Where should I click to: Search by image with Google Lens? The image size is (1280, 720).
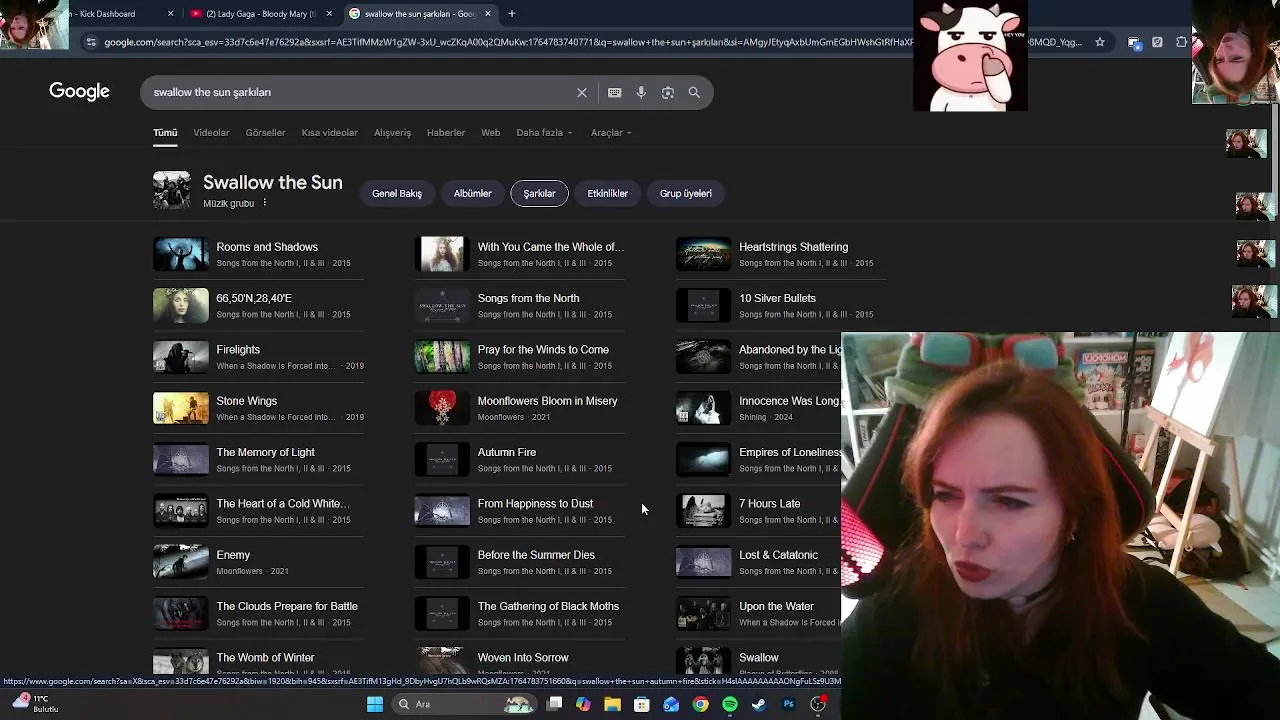click(667, 92)
